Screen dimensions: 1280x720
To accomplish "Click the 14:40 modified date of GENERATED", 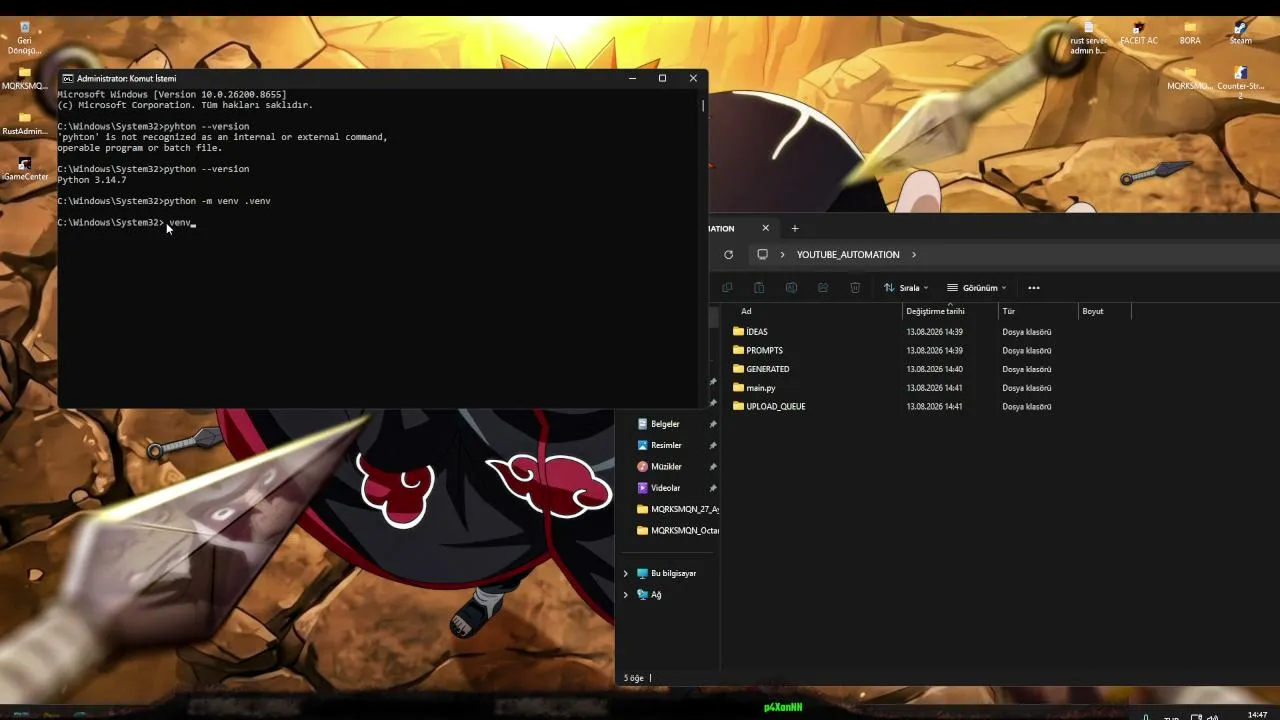I will pyautogui.click(x=934, y=369).
